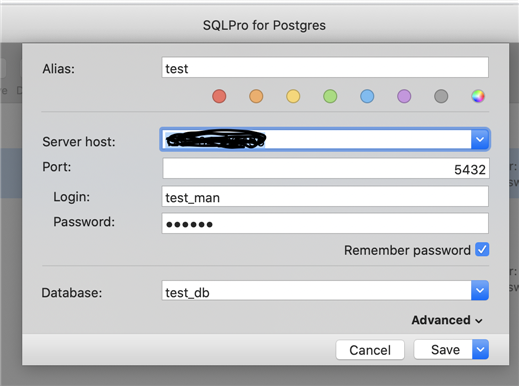
Task: Select the blue color dot
Action: click(367, 96)
